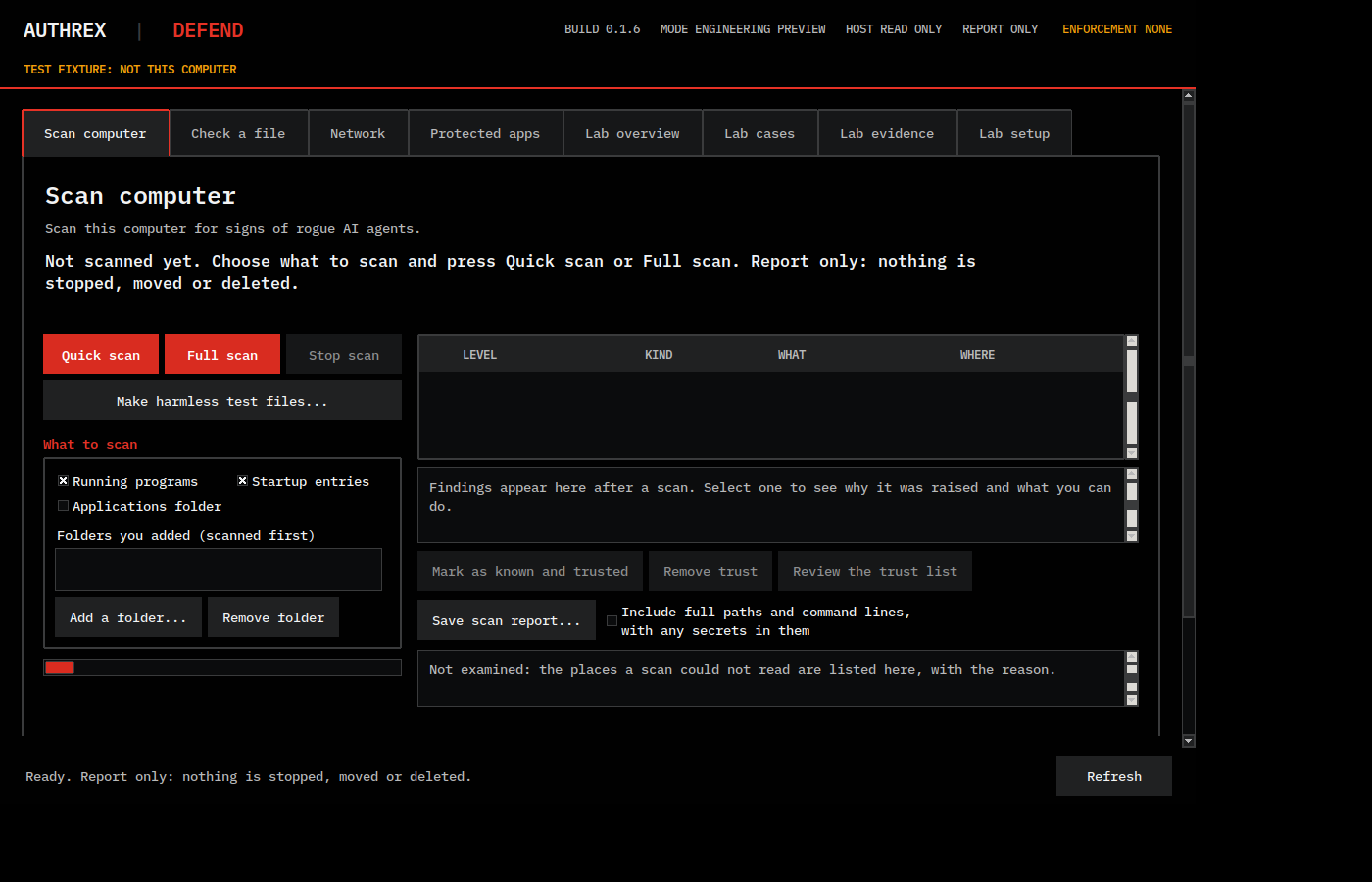Image resolution: width=1372 pixels, height=882 pixels.
Task: Click the WHAT column header
Action: (792, 355)
